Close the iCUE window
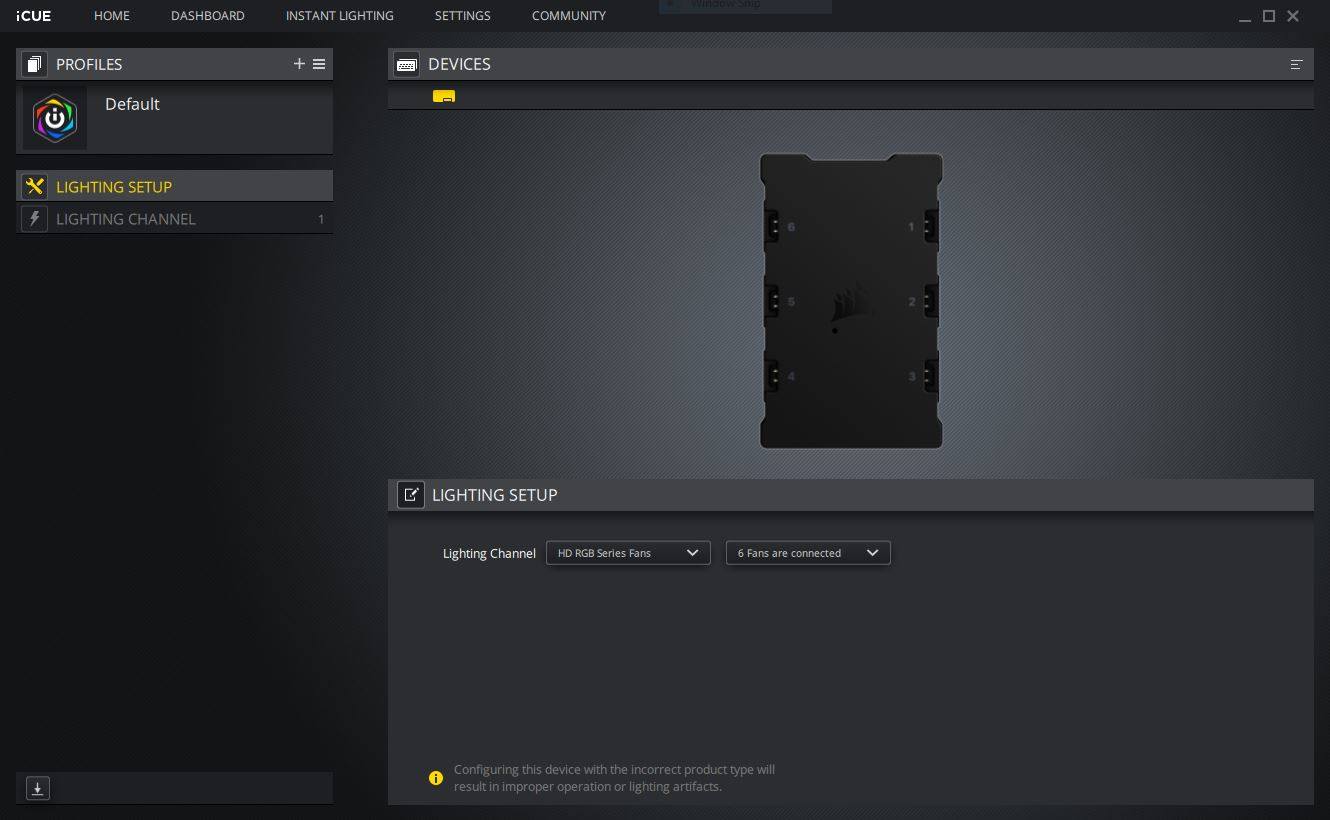The height and width of the screenshot is (820, 1330). click(x=1293, y=16)
